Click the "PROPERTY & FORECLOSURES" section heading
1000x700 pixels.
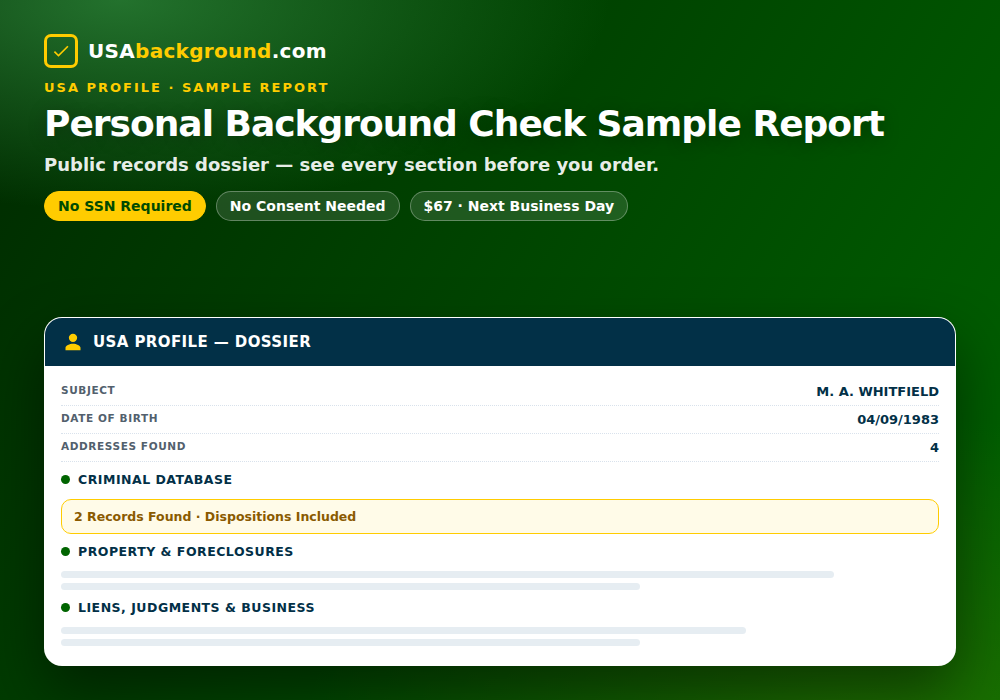(x=186, y=551)
